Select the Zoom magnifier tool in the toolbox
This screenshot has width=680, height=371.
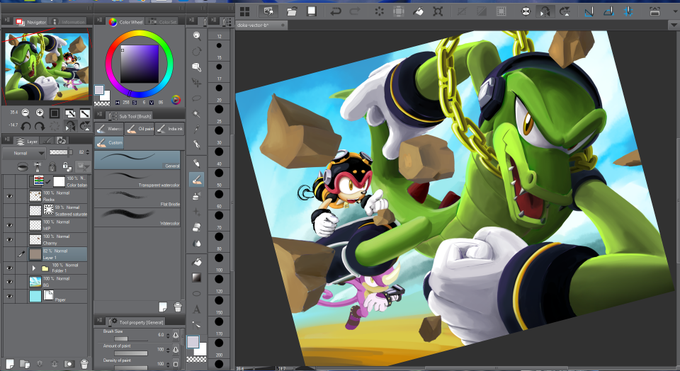pos(197,36)
